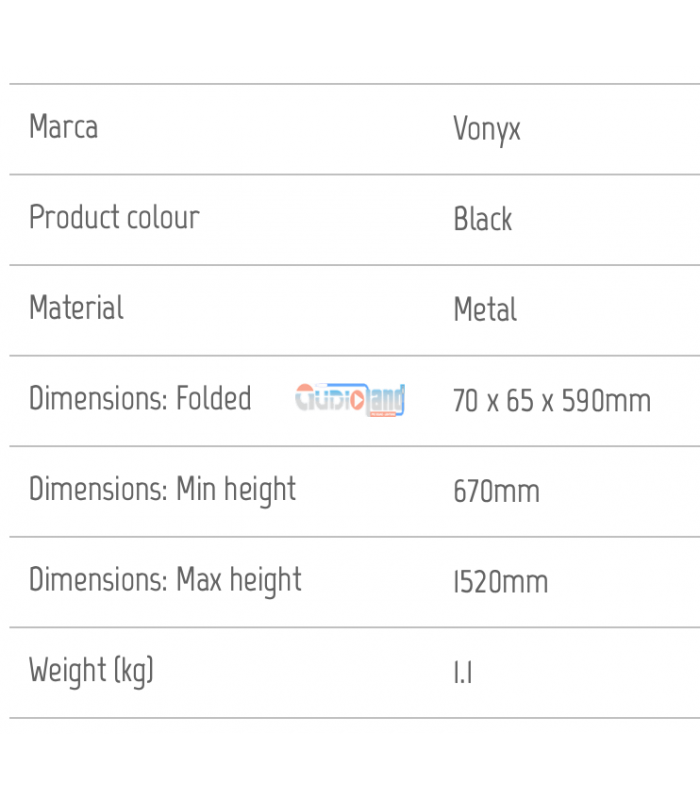This screenshot has height=800, width=700.
Task: Click the 1.1 weight value
Action: click(463, 673)
